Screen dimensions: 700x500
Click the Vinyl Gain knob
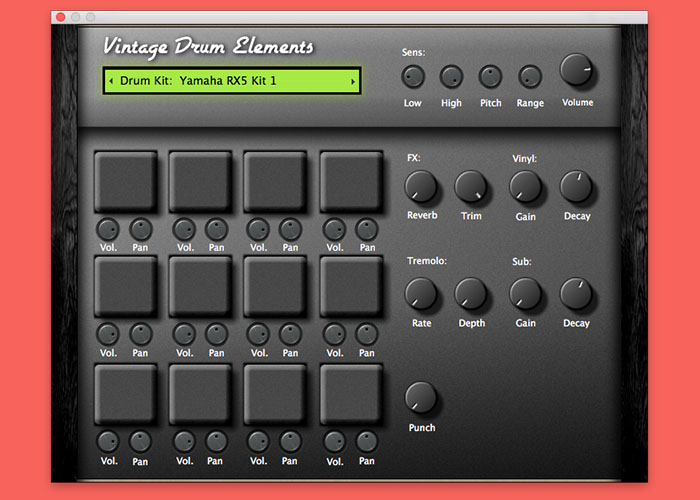tap(525, 186)
